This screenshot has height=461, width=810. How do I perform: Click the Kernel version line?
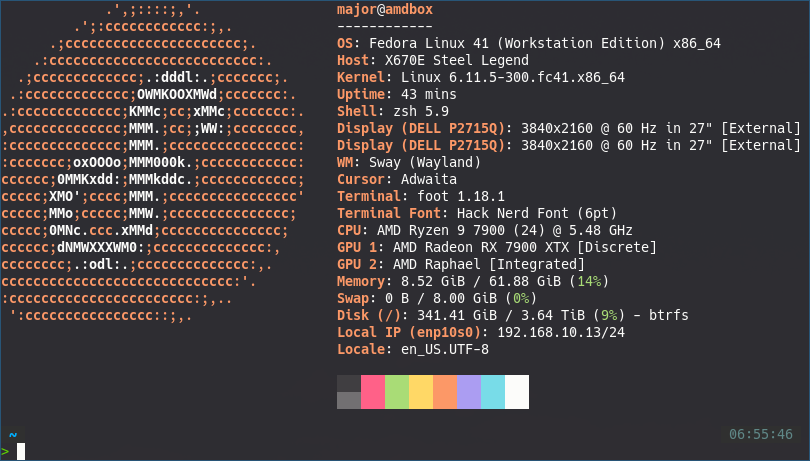tap(481, 77)
